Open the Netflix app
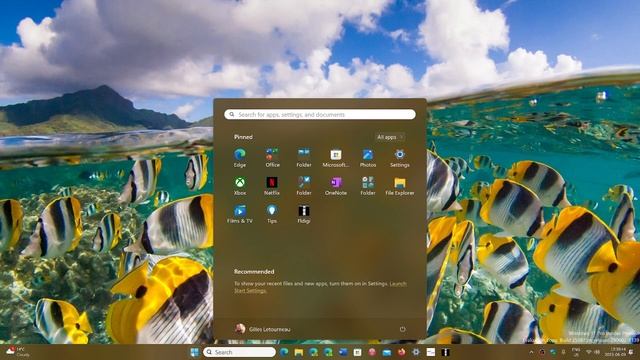 (272, 186)
